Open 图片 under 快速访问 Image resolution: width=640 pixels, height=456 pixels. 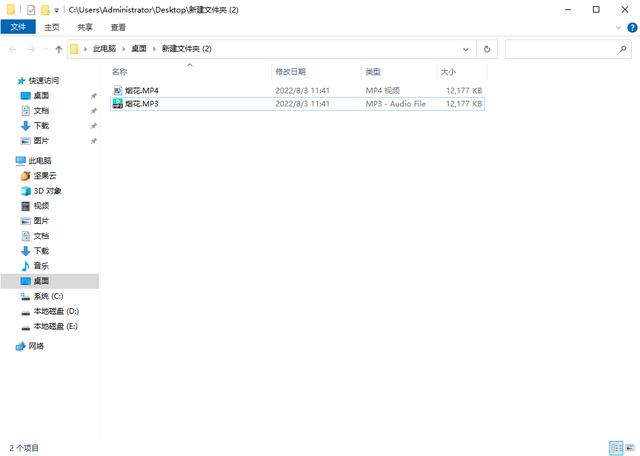(x=41, y=141)
